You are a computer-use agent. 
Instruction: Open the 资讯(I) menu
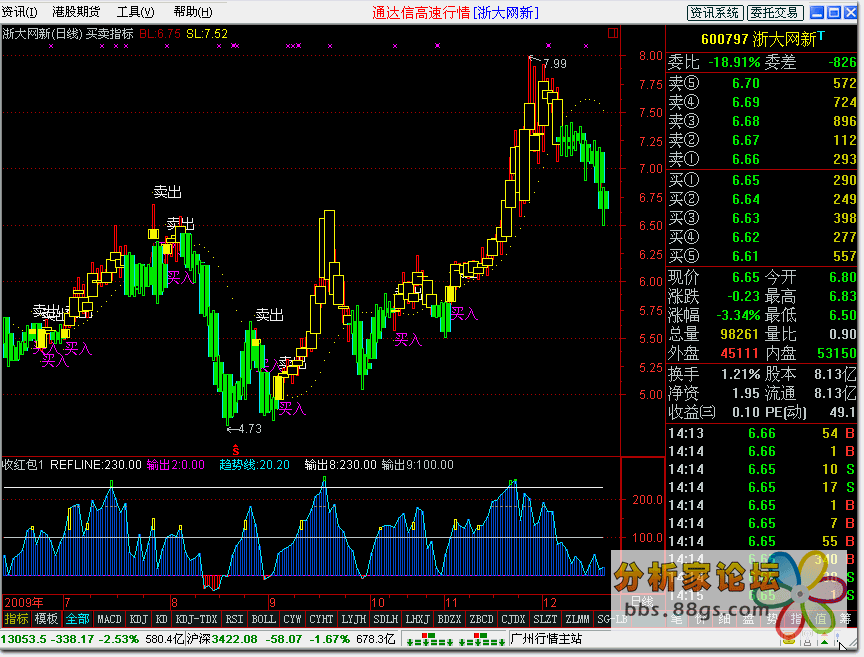pos(19,12)
